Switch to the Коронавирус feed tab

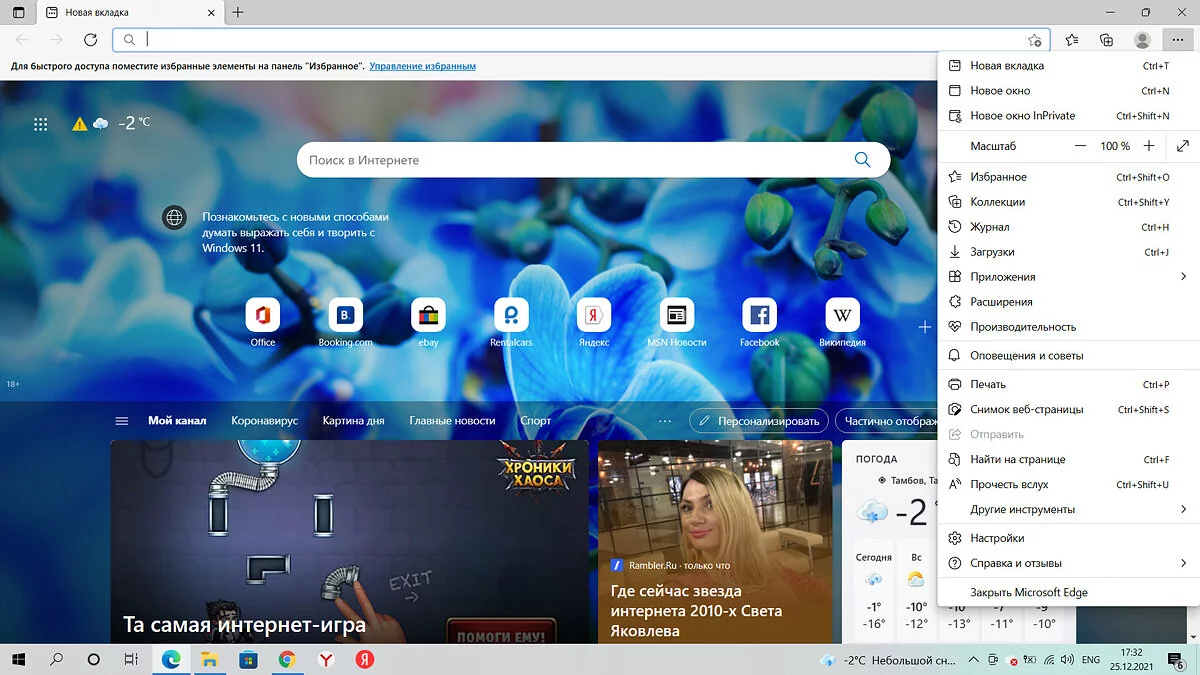264,421
